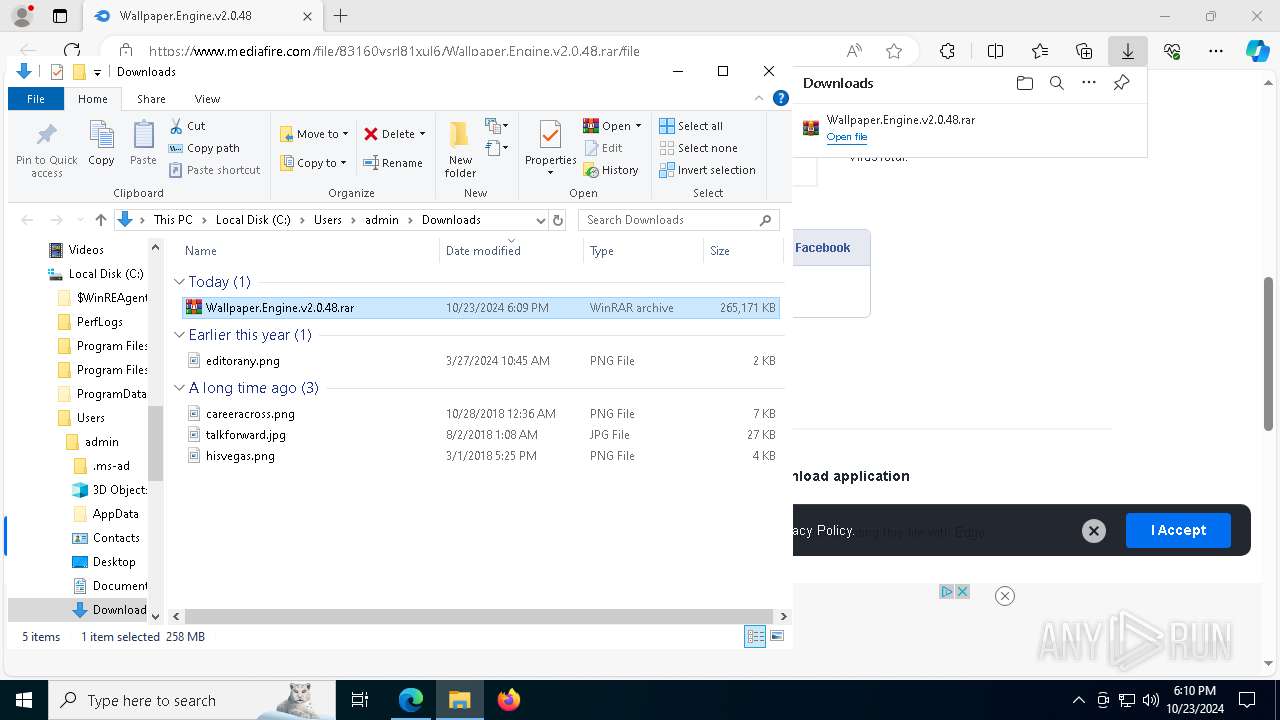Select Wallpaper.Engine.v2.0.48.rar file

[x=481, y=308]
